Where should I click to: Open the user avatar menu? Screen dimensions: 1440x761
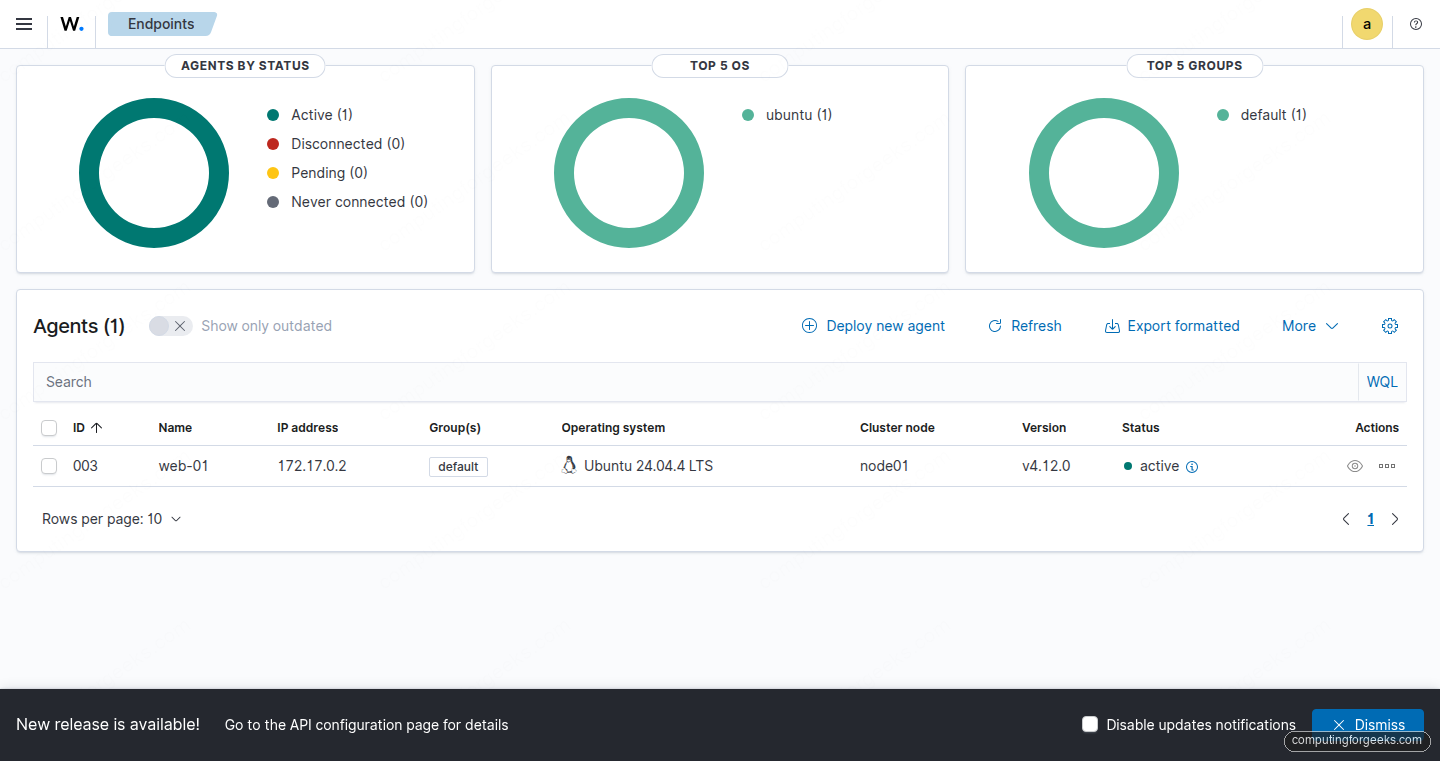point(1367,24)
